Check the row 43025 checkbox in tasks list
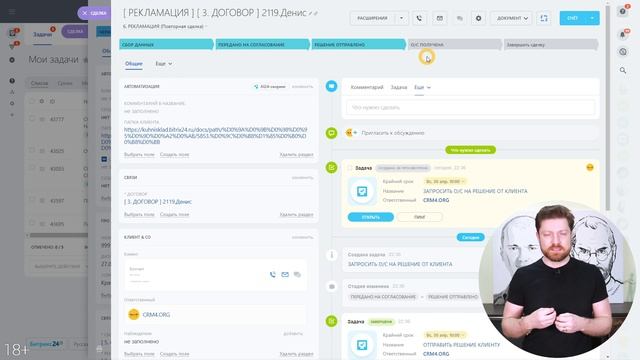640x360 pixels. click(x=32, y=151)
